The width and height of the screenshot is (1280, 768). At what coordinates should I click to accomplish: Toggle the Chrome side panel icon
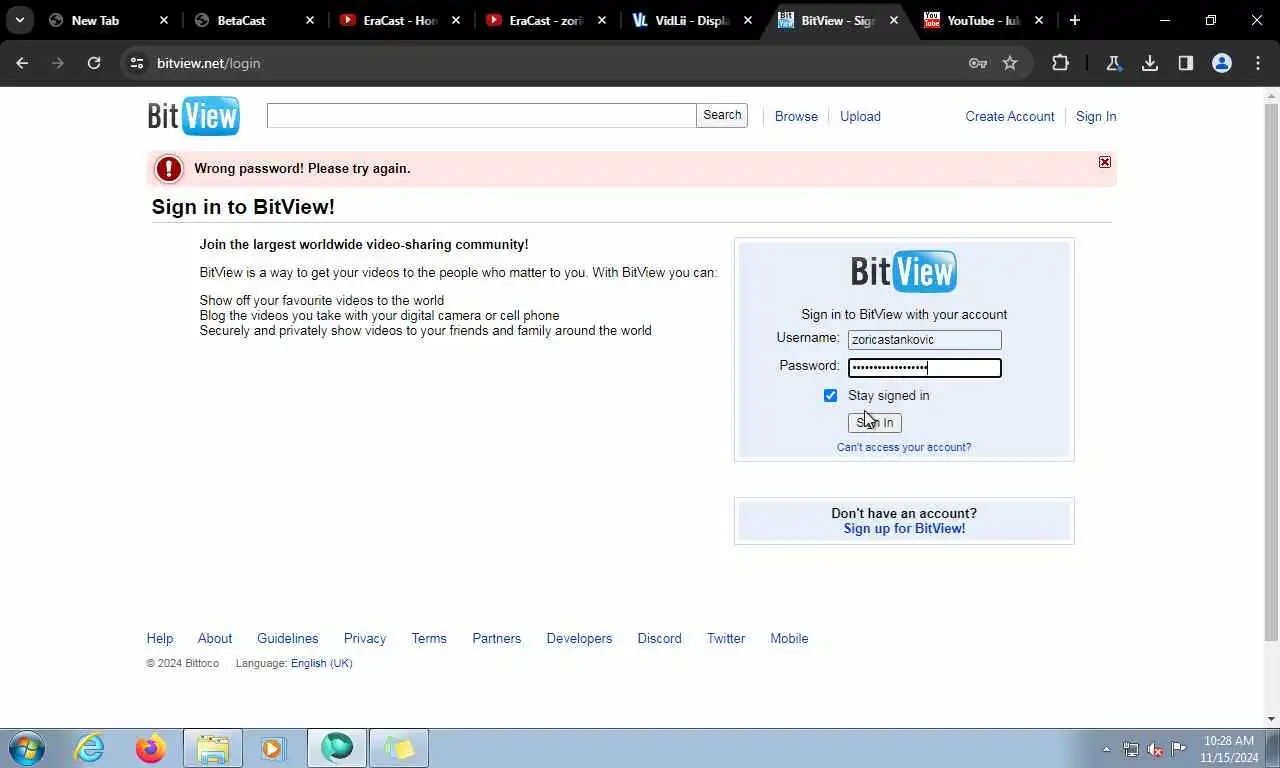(x=1185, y=63)
